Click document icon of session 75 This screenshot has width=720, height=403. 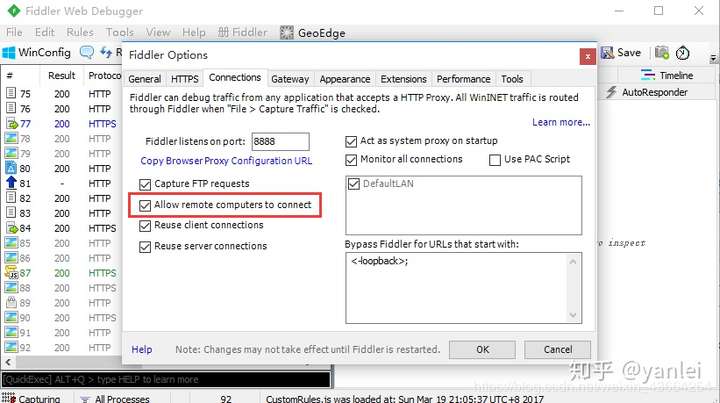click(x=11, y=93)
